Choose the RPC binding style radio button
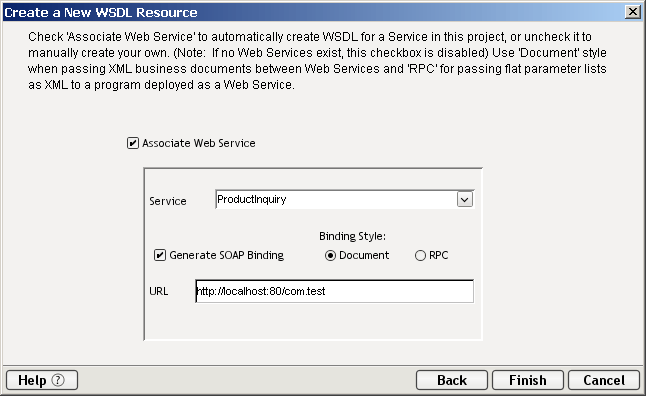 (420, 255)
